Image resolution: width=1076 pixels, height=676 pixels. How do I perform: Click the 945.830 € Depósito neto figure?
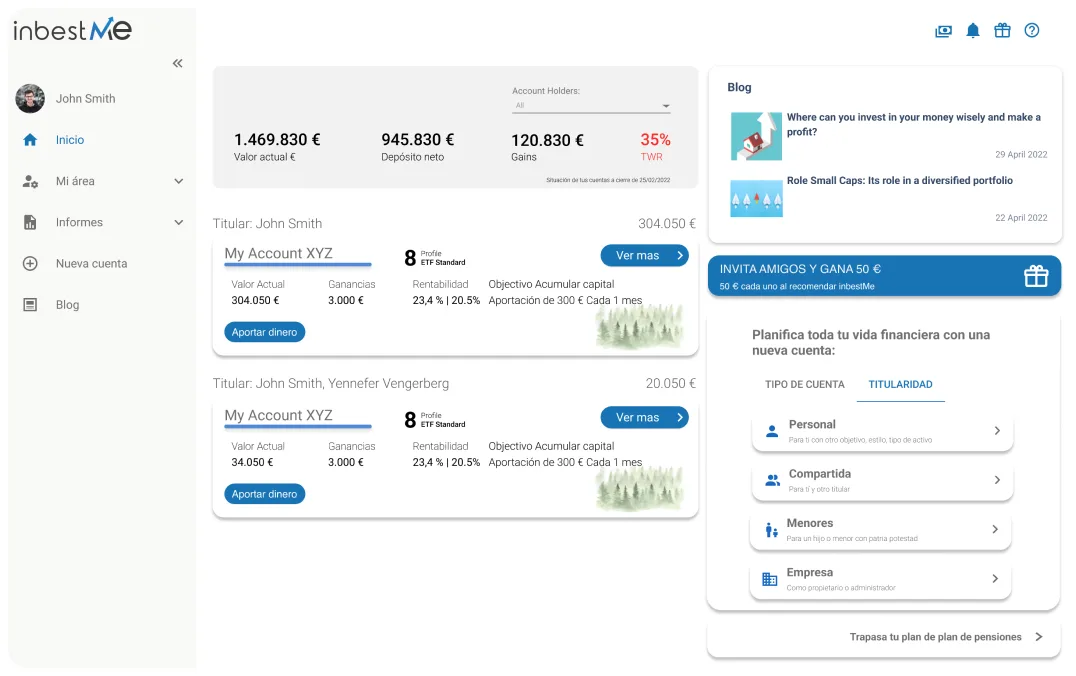[418, 140]
